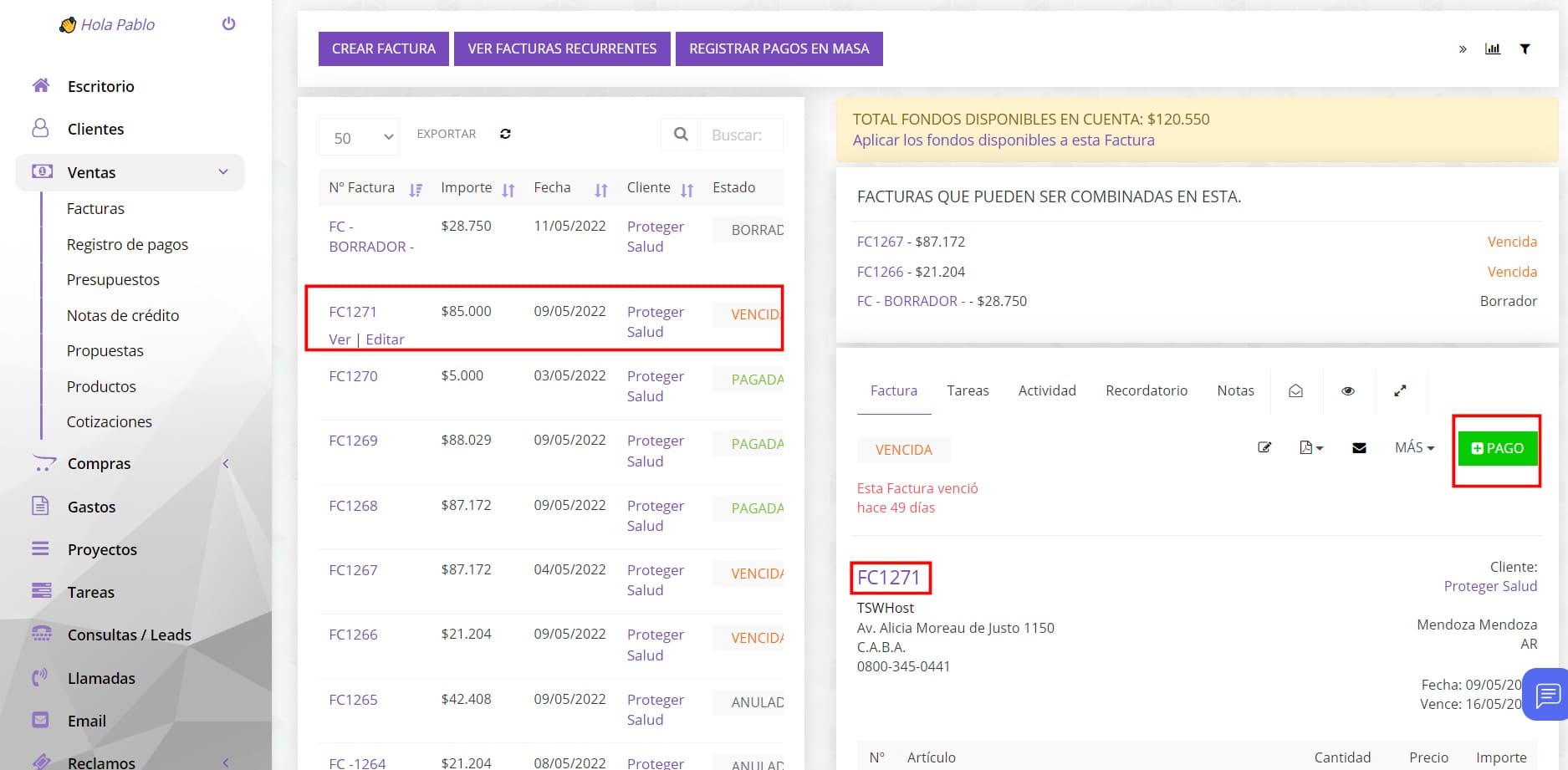Open combinable invoice FC1267 link
1568x770 pixels.
(880, 242)
